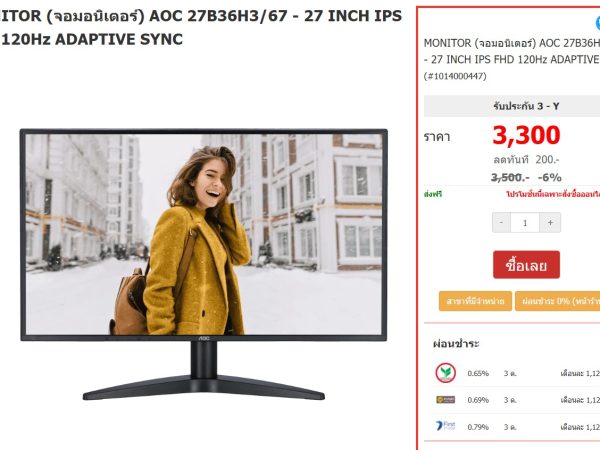Click the red promotion notice text

(x=553, y=194)
